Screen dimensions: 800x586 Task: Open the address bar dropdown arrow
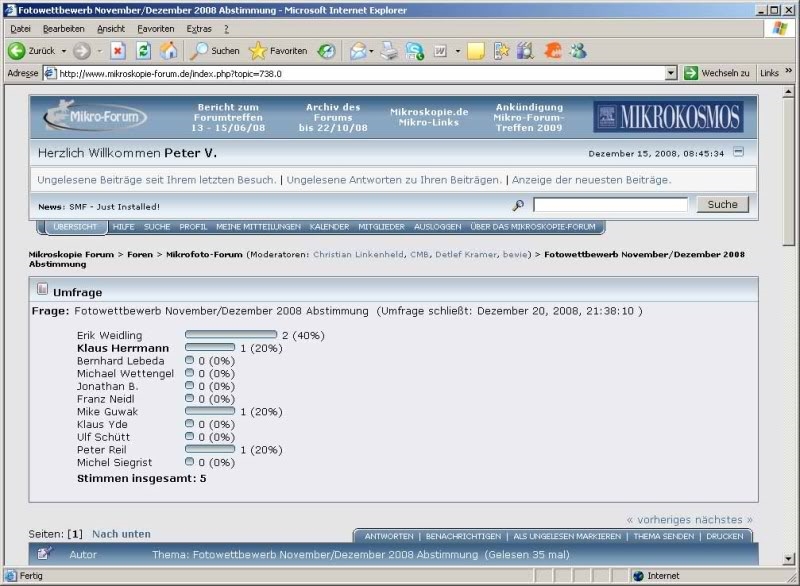click(x=671, y=73)
